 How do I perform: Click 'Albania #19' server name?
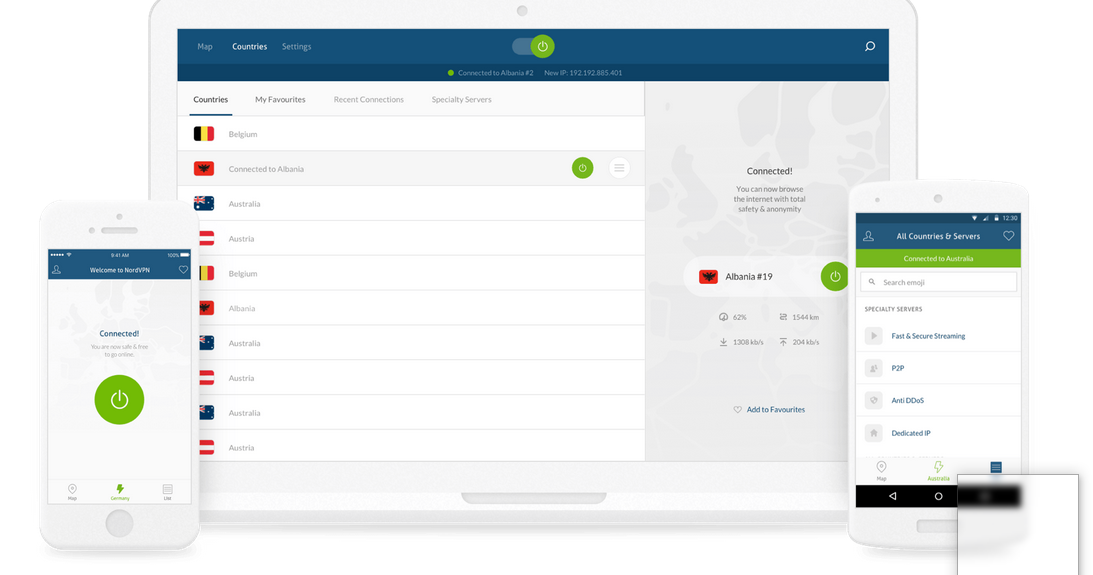[x=749, y=277]
